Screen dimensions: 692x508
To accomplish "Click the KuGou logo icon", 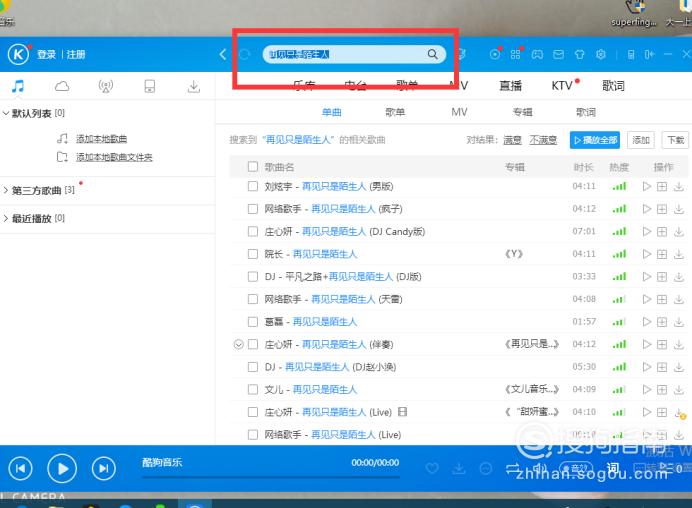I will [18, 55].
